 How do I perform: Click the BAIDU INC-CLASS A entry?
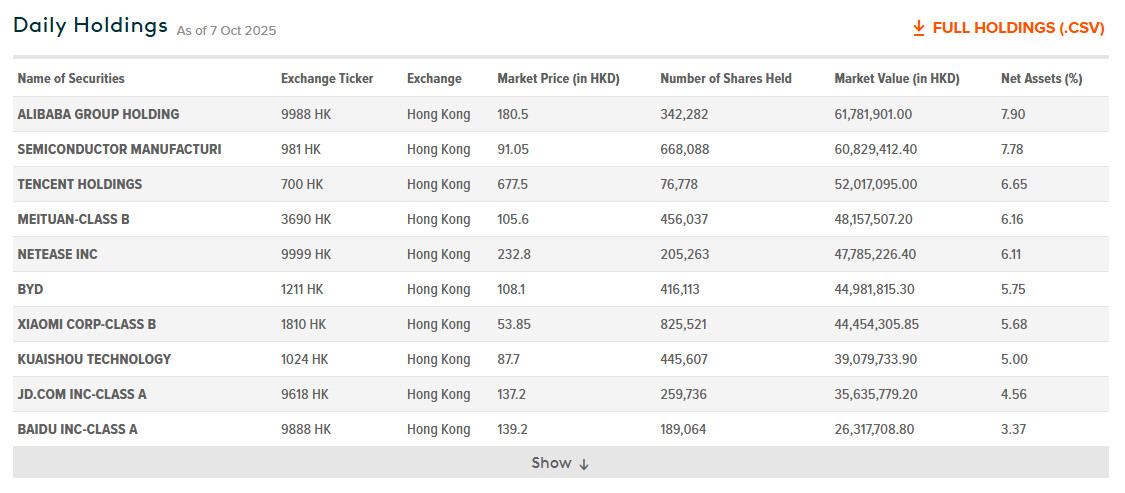[77, 429]
